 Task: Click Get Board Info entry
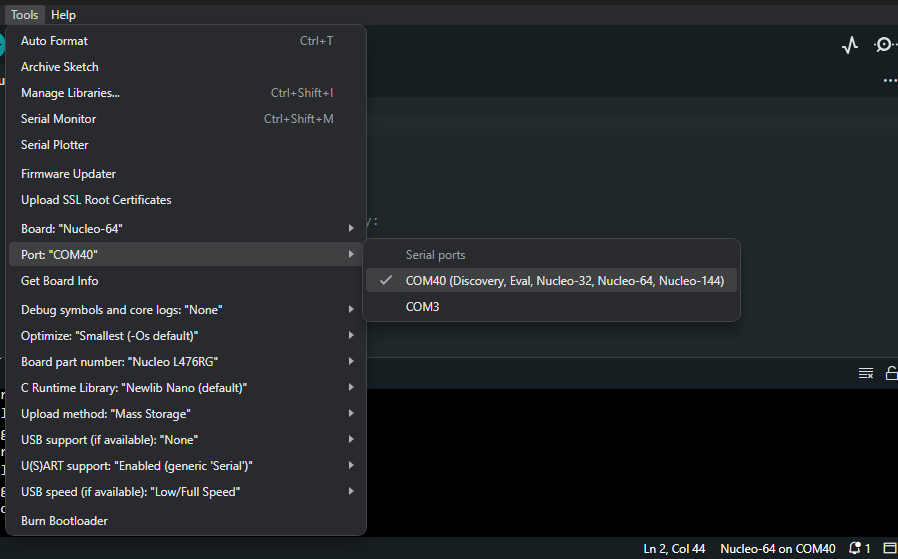60,281
